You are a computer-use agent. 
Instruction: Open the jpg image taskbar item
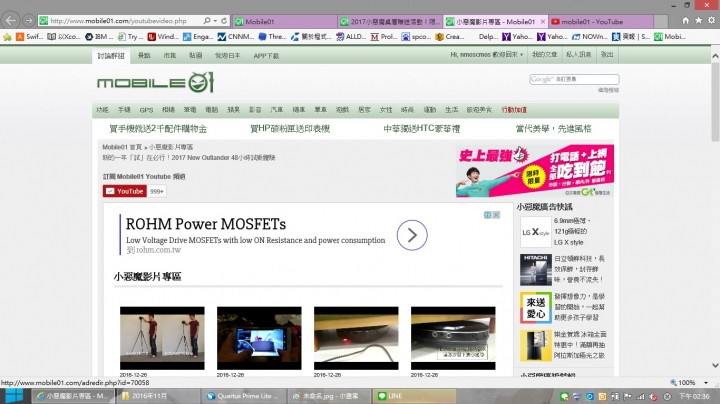point(329,396)
